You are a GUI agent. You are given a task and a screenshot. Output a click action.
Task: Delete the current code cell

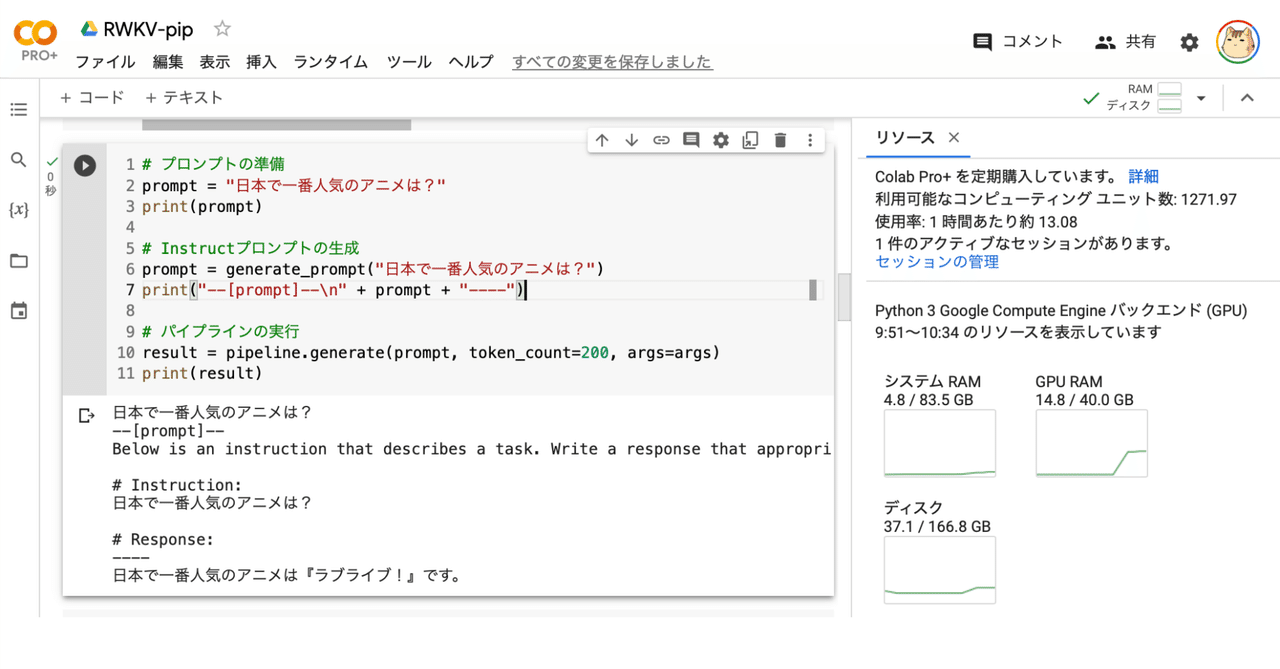[780, 140]
